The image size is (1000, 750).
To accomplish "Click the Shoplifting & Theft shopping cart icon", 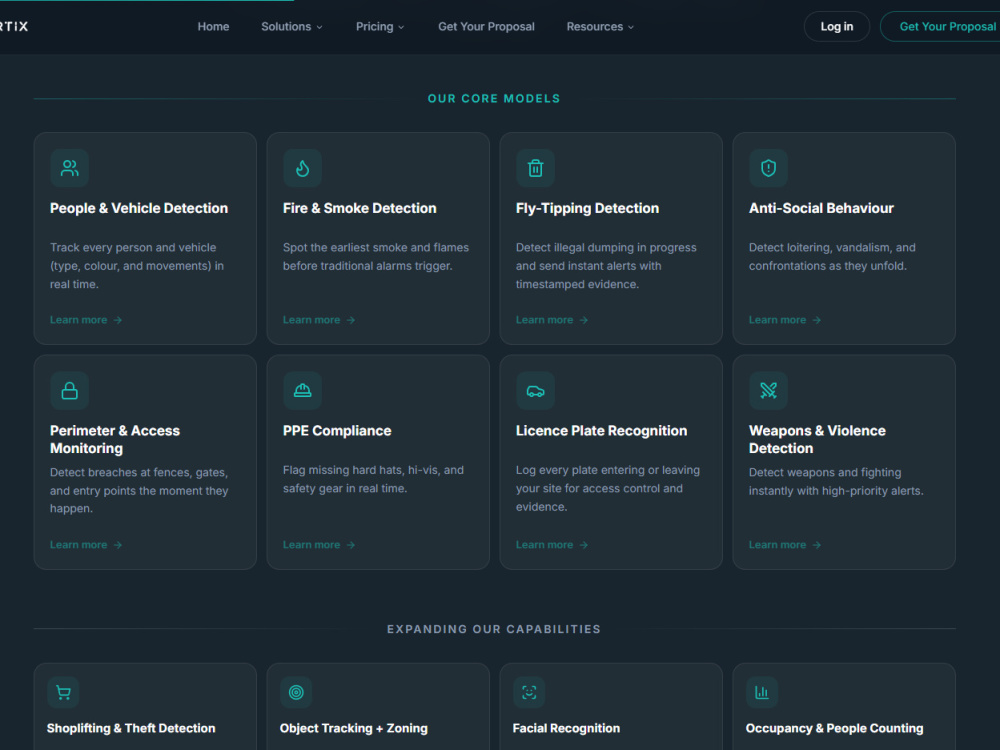I will pyautogui.click(x=63, y=692).
